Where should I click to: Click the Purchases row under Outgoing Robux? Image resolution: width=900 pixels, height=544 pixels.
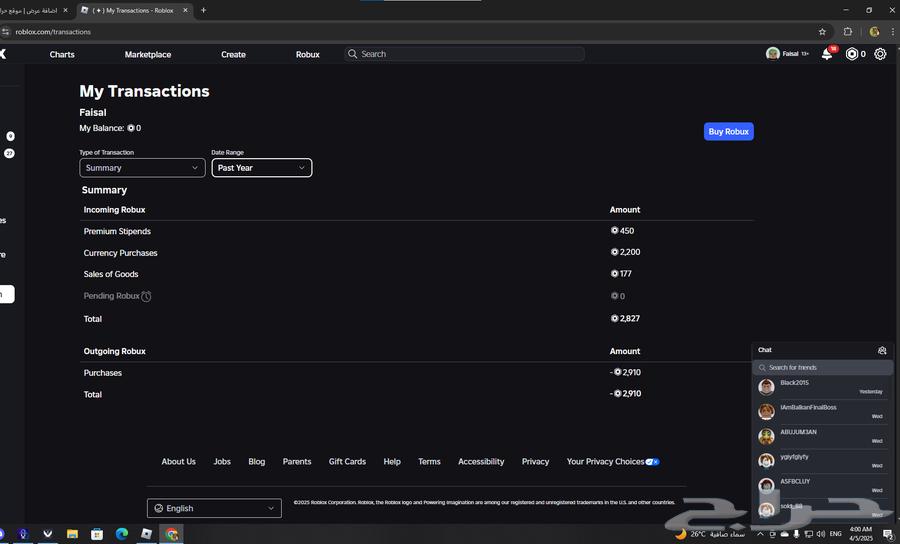pyautogui.click(x=417, y=373)
